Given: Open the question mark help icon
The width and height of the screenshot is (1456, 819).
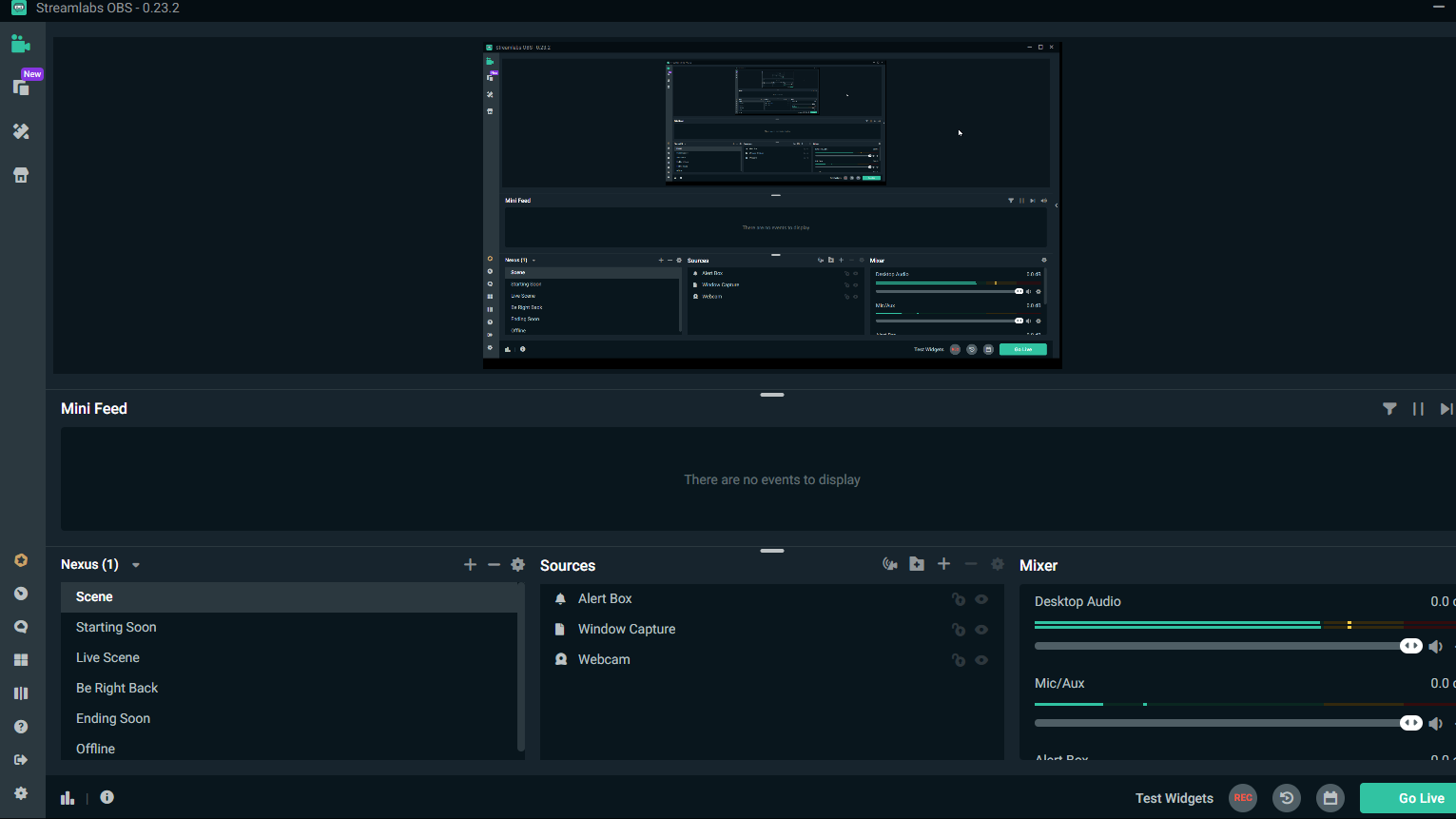Looking at the screenshot, I should 21,727.
